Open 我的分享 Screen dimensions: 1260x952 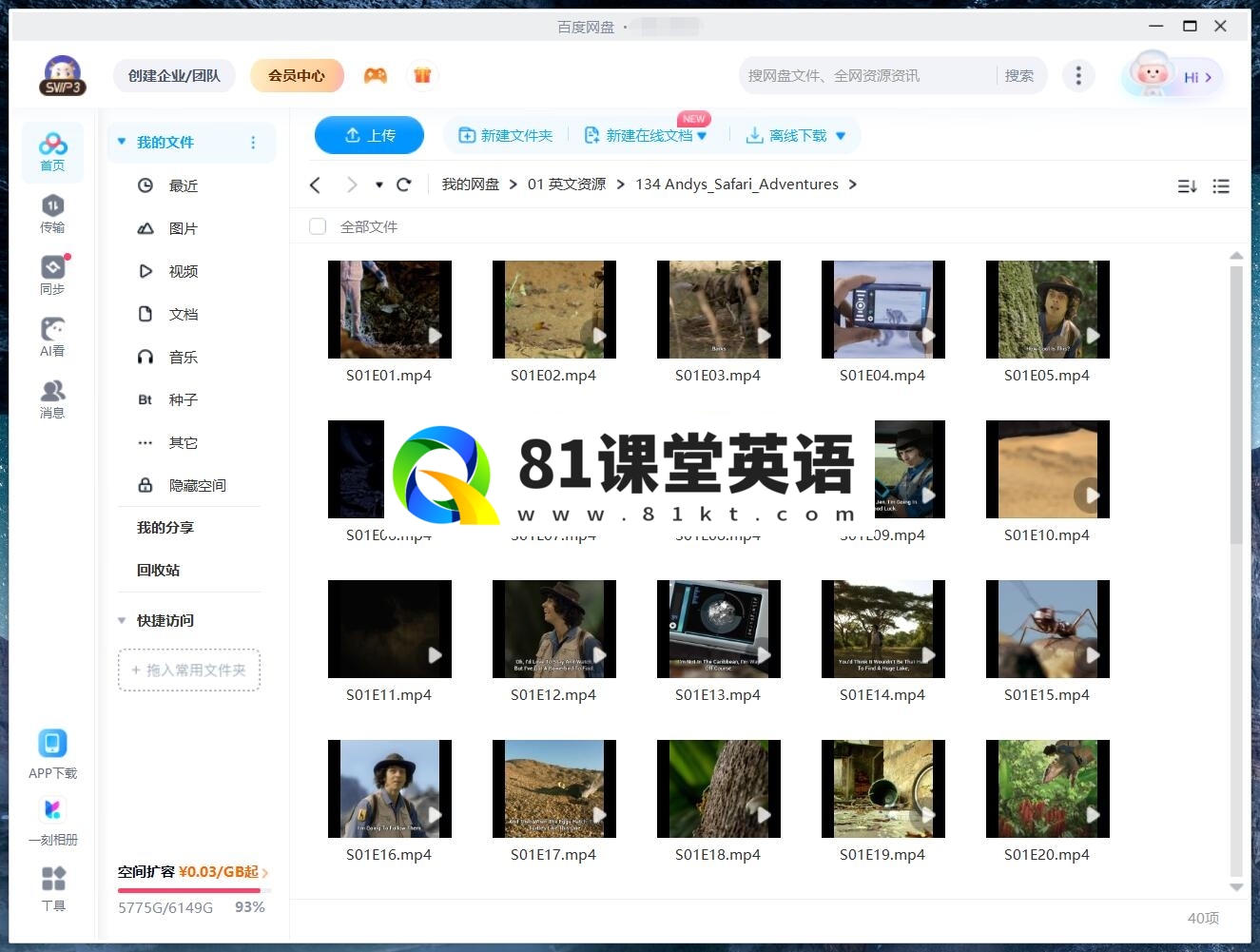coord(165,527)
